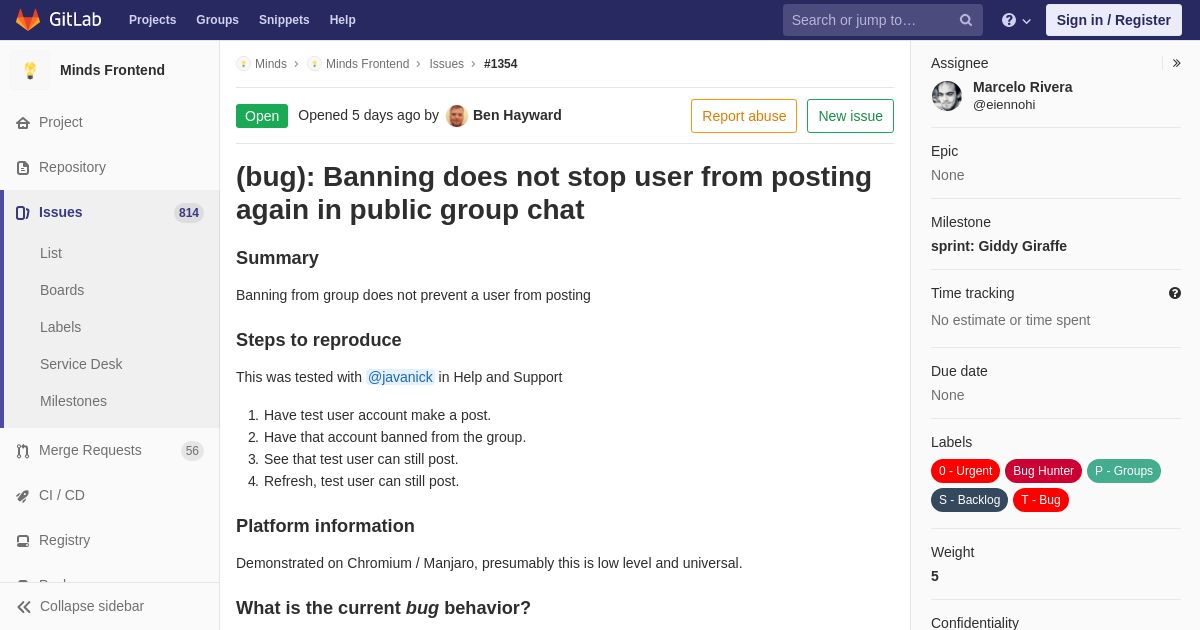Click the Report abuse button

coord(744,116)
